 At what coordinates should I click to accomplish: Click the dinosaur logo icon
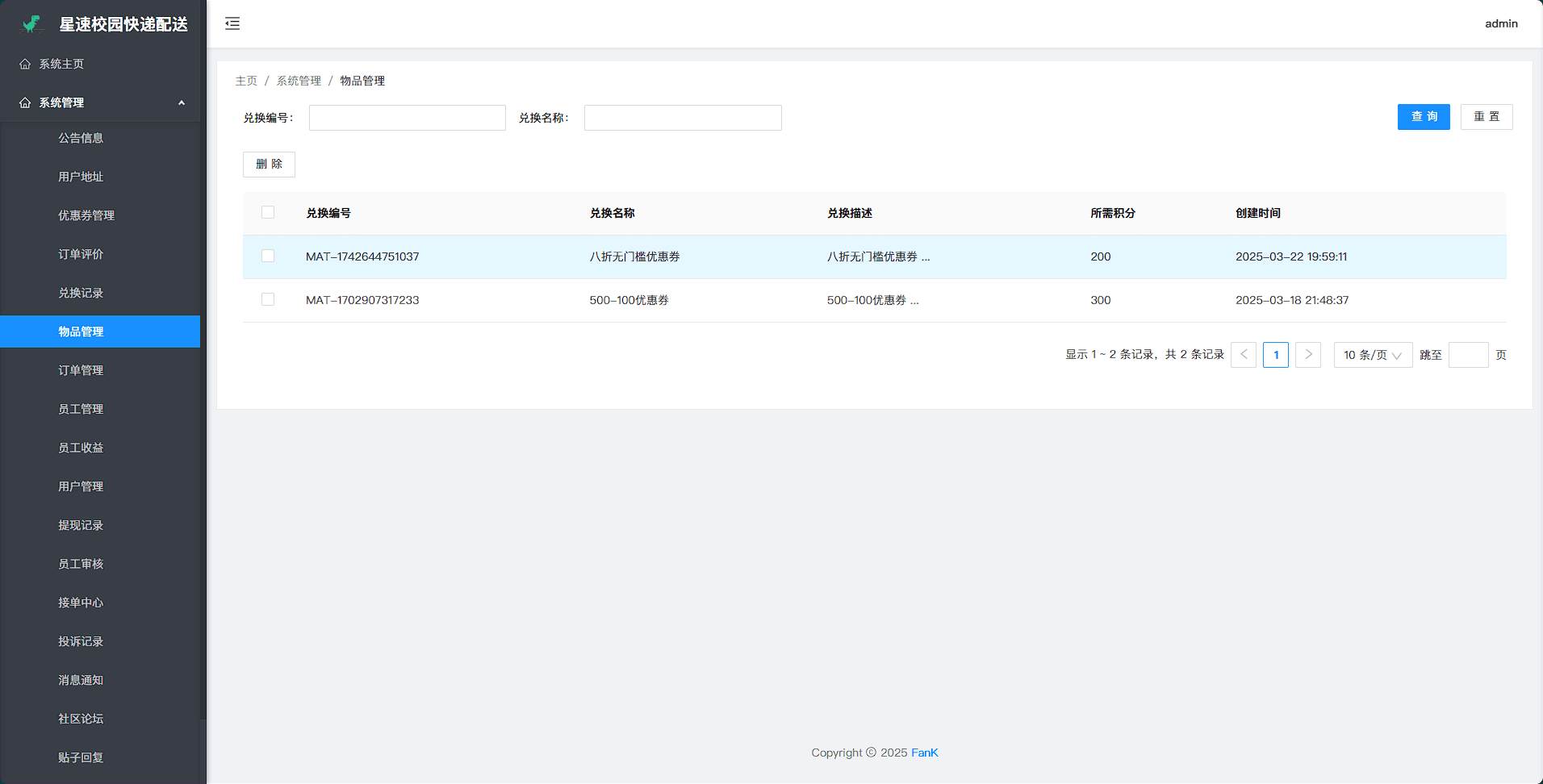[31, 24]
